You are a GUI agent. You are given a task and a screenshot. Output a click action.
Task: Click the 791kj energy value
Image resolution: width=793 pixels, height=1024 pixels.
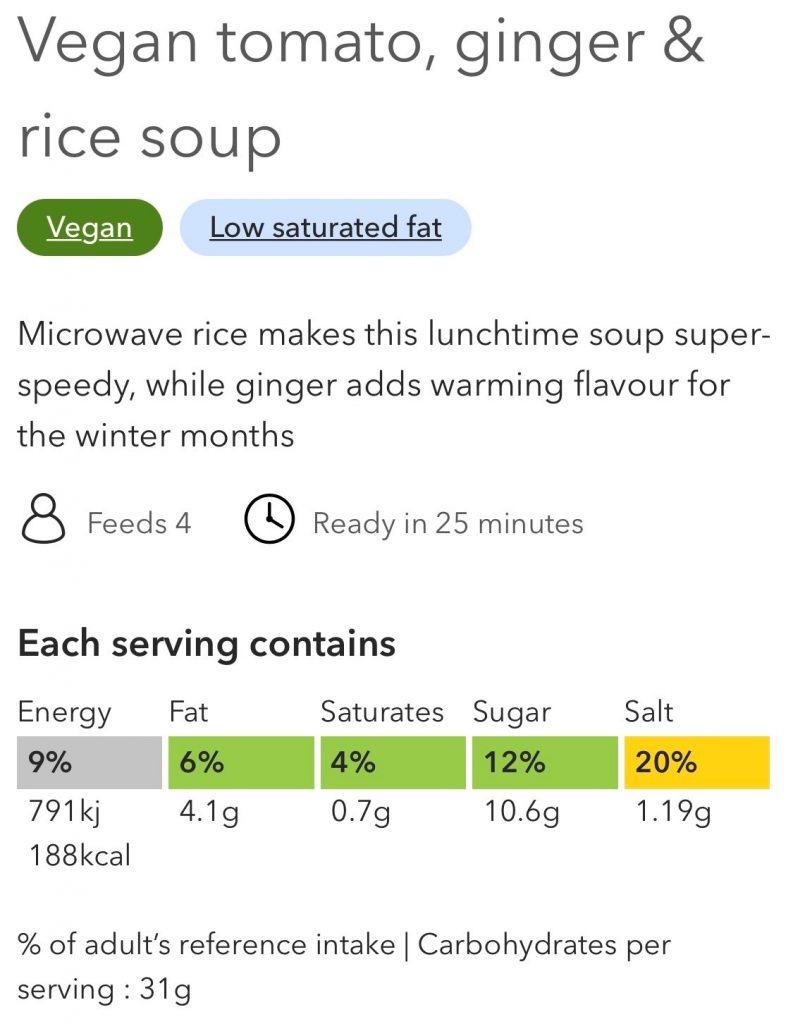65,813
